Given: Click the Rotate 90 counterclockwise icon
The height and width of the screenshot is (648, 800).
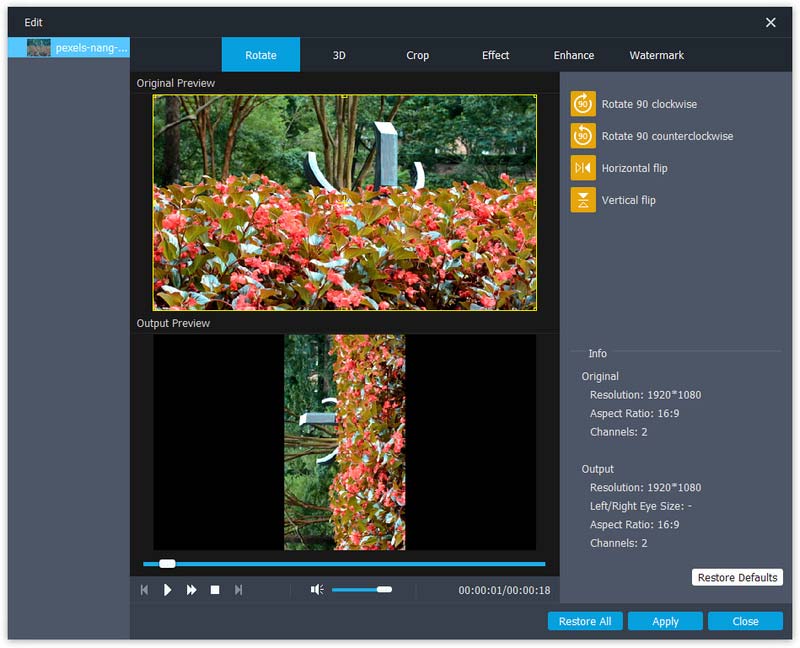Looking at the screenshot, I should pos(583,136).
